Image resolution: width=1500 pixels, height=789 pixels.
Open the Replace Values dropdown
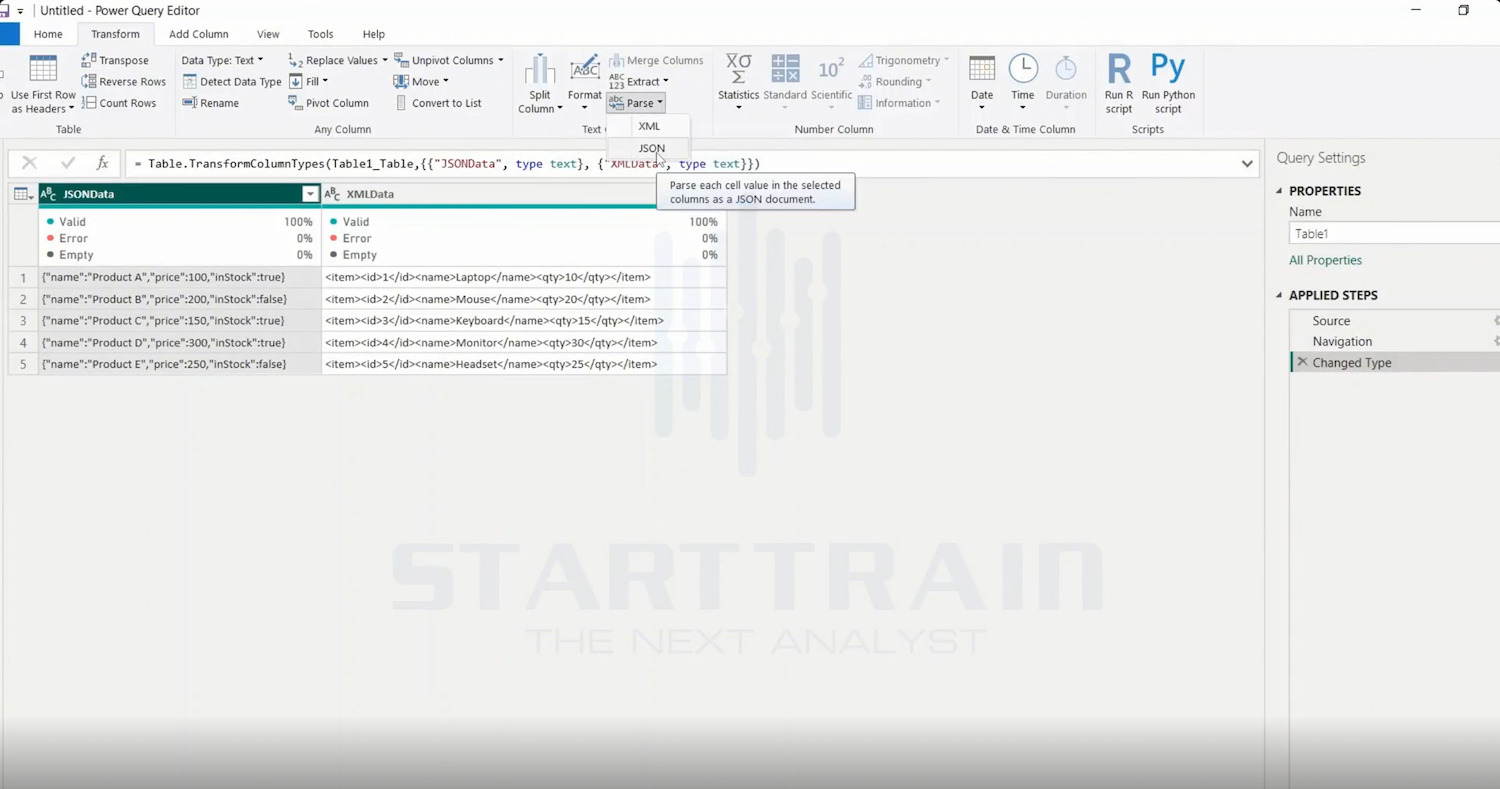pos(338,60)
